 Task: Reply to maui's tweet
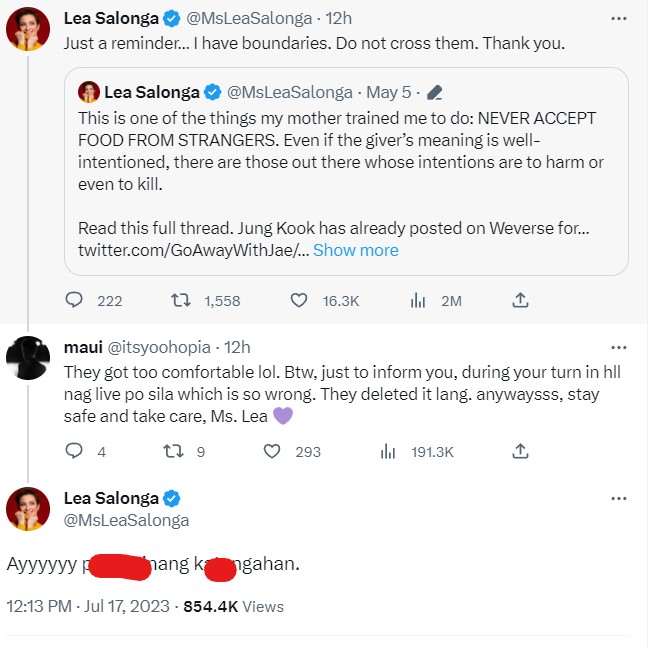pyautogui.click(x=74, y=452)
